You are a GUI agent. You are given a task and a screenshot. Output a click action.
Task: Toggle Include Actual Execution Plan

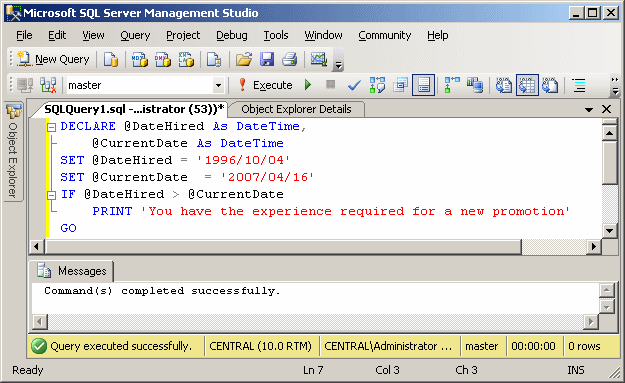[452, 85]
